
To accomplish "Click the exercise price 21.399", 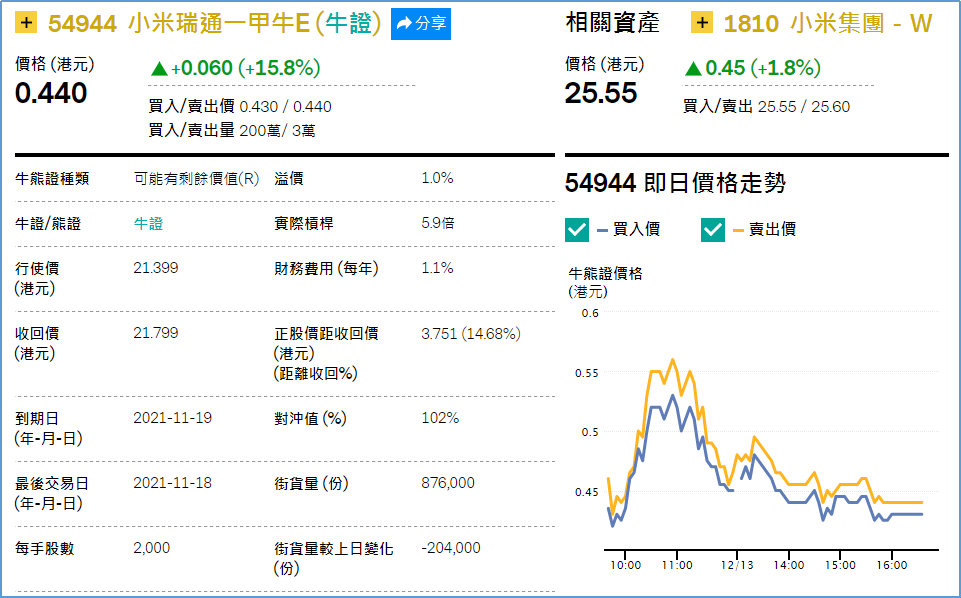I will (156, 268).
